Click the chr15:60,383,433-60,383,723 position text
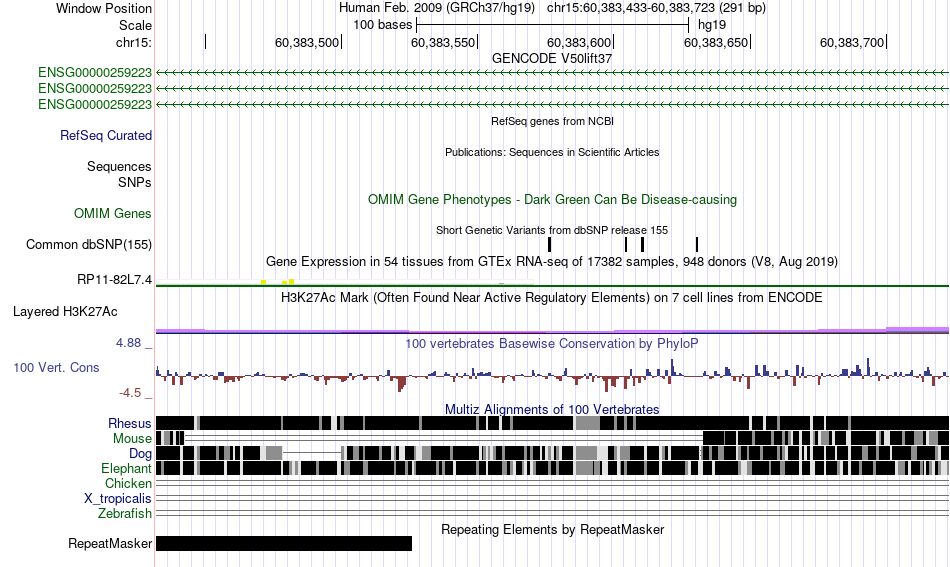950x567 pixels. click(656, 8)
